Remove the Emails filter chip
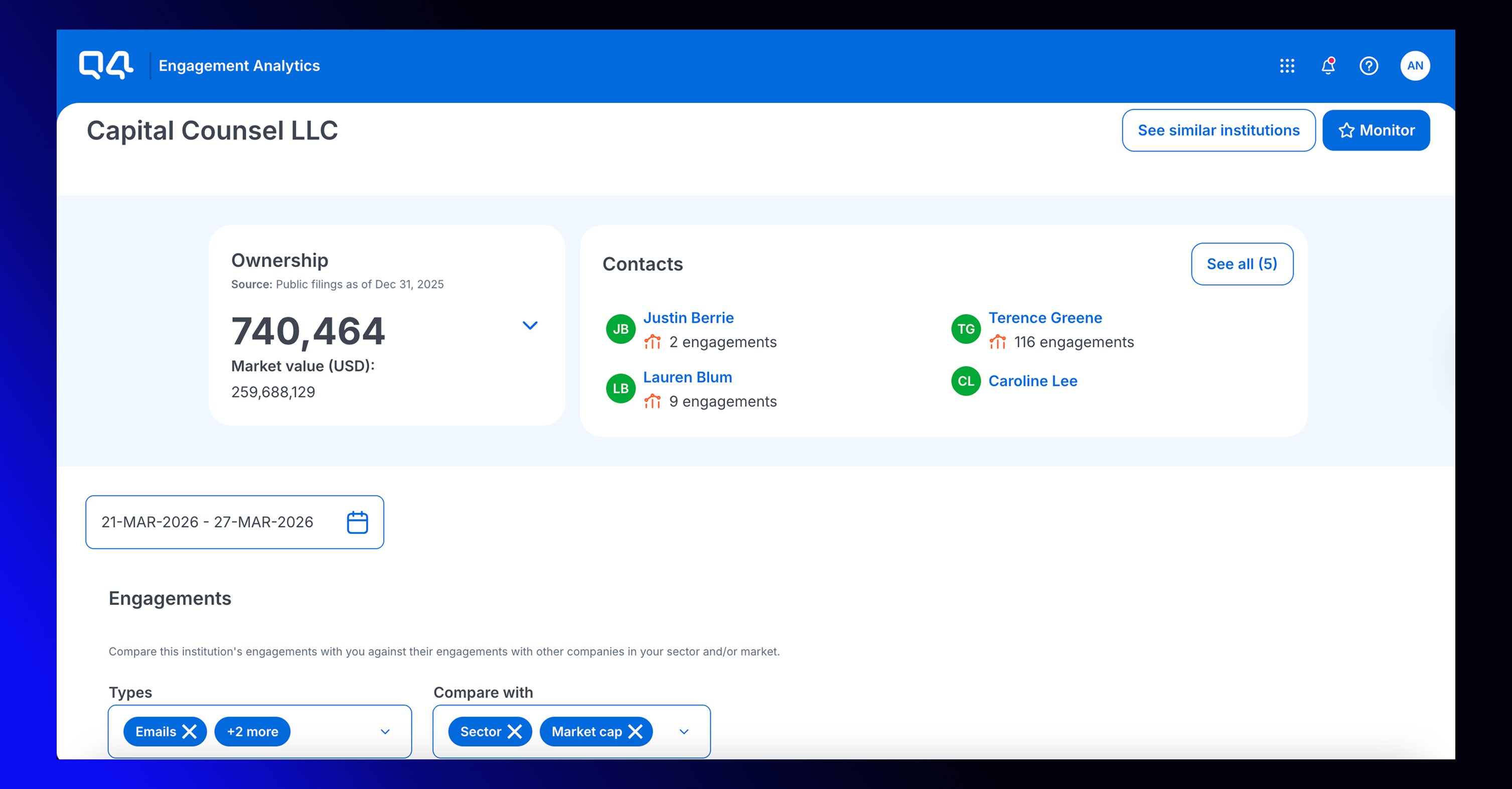 (x=190, y=731)
